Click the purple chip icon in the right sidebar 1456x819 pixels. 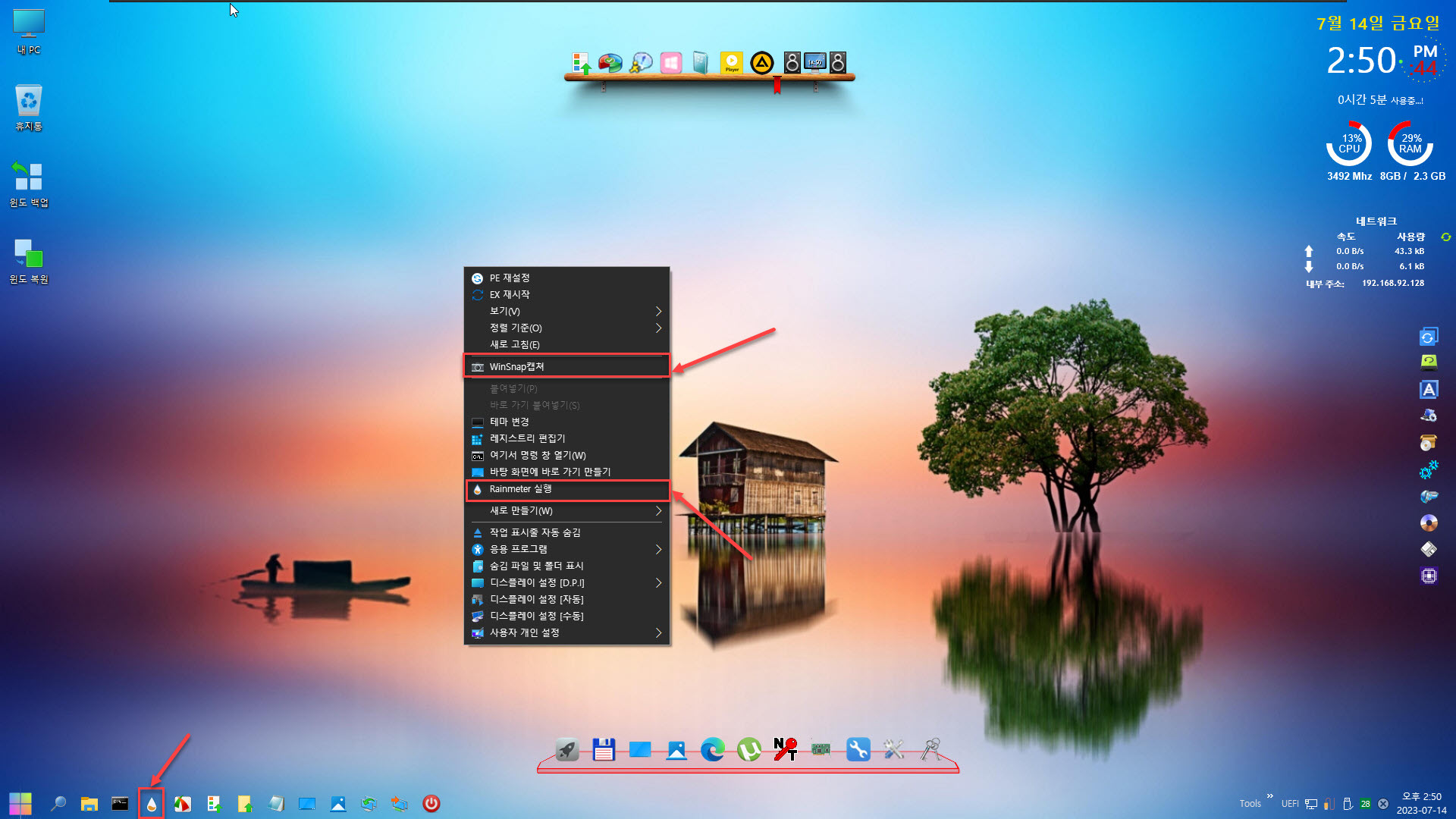1429,576
